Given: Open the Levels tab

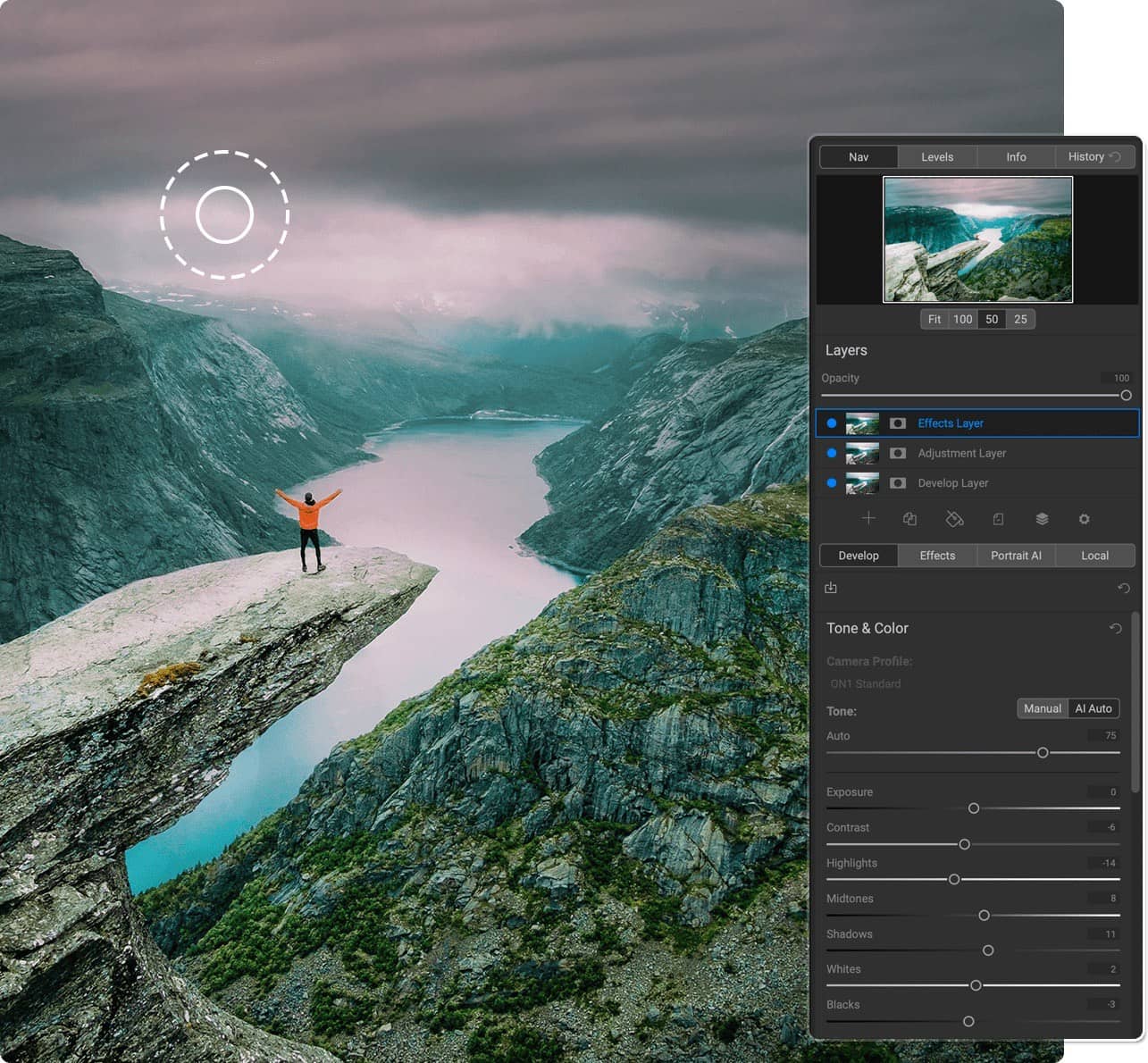Looking at the screenshot, I should (x=937, y=157).
